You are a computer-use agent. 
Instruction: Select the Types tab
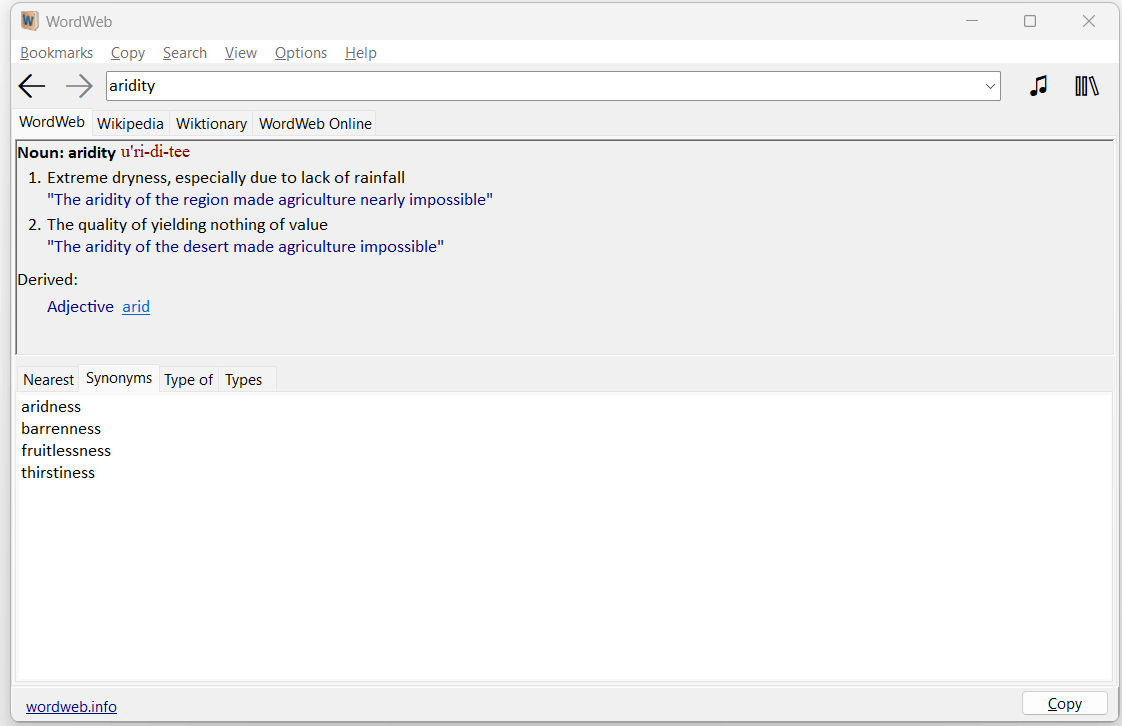(243, 380)
